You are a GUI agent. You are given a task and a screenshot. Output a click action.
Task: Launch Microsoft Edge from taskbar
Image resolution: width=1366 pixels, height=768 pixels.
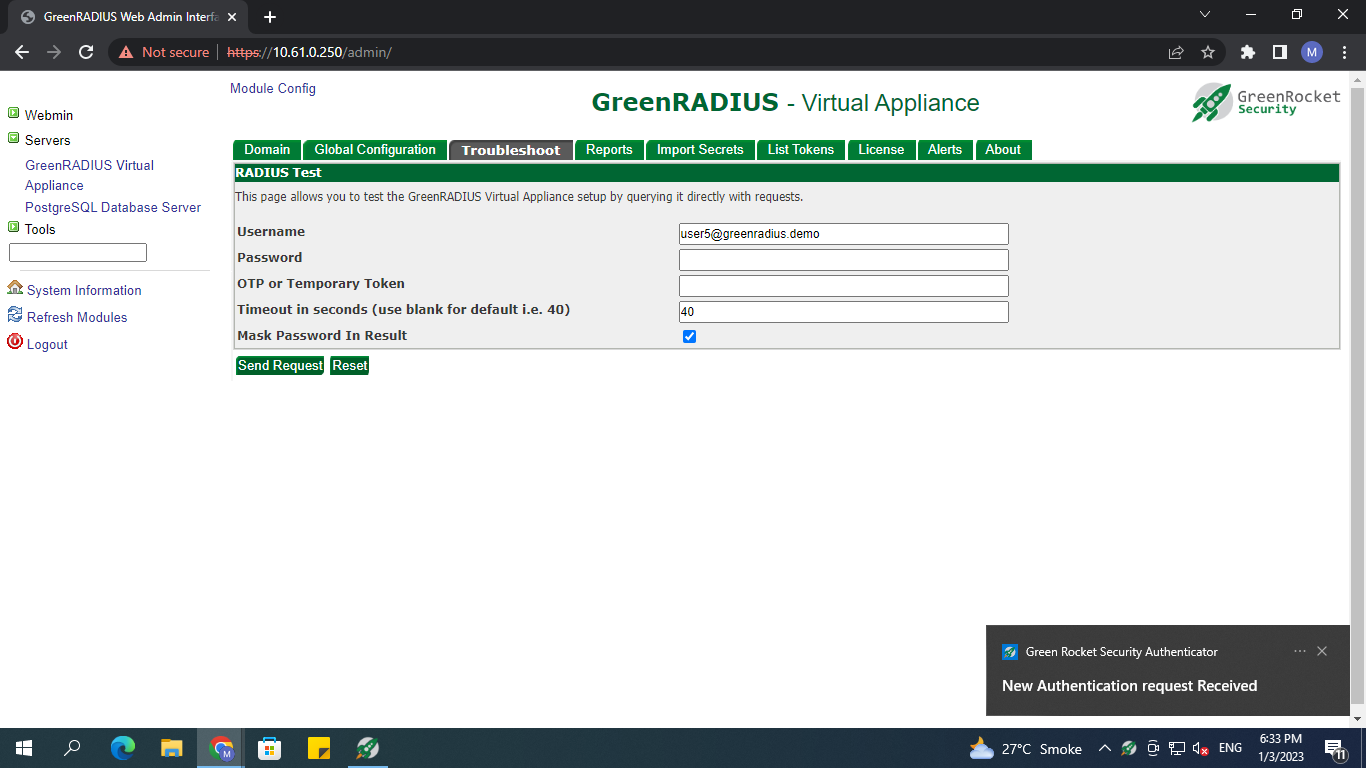click(123, 748)
